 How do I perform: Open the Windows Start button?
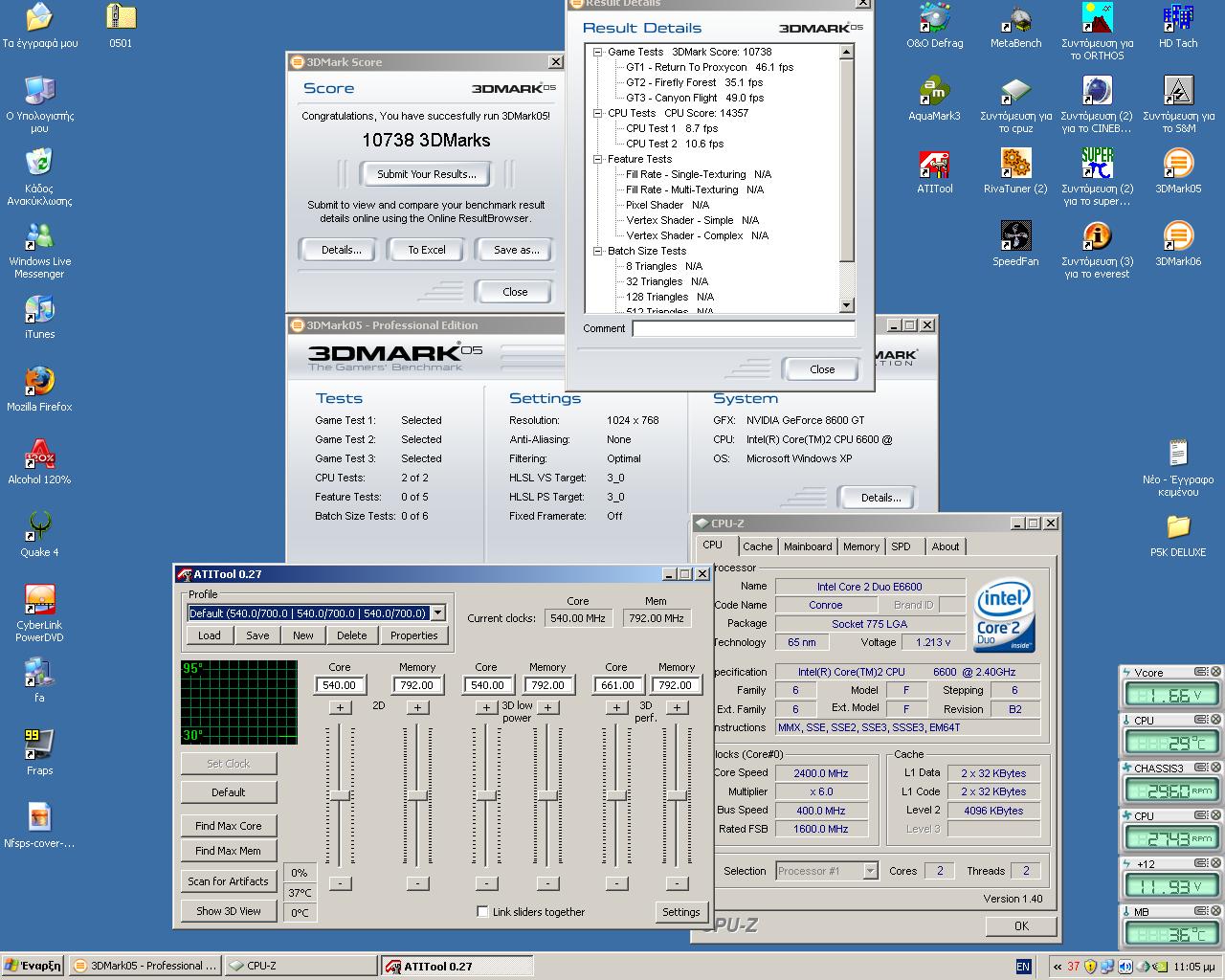click(x=33, y=966)
